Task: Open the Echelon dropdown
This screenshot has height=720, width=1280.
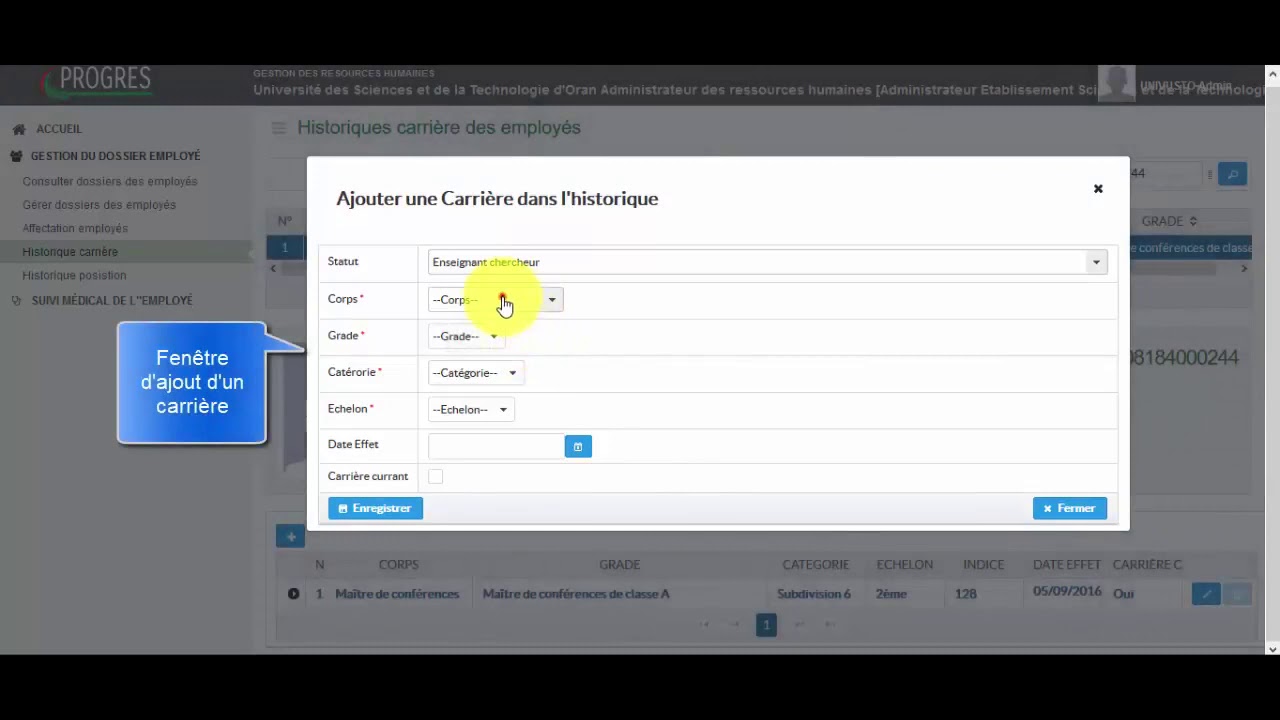Action: [x=470, y=409]
